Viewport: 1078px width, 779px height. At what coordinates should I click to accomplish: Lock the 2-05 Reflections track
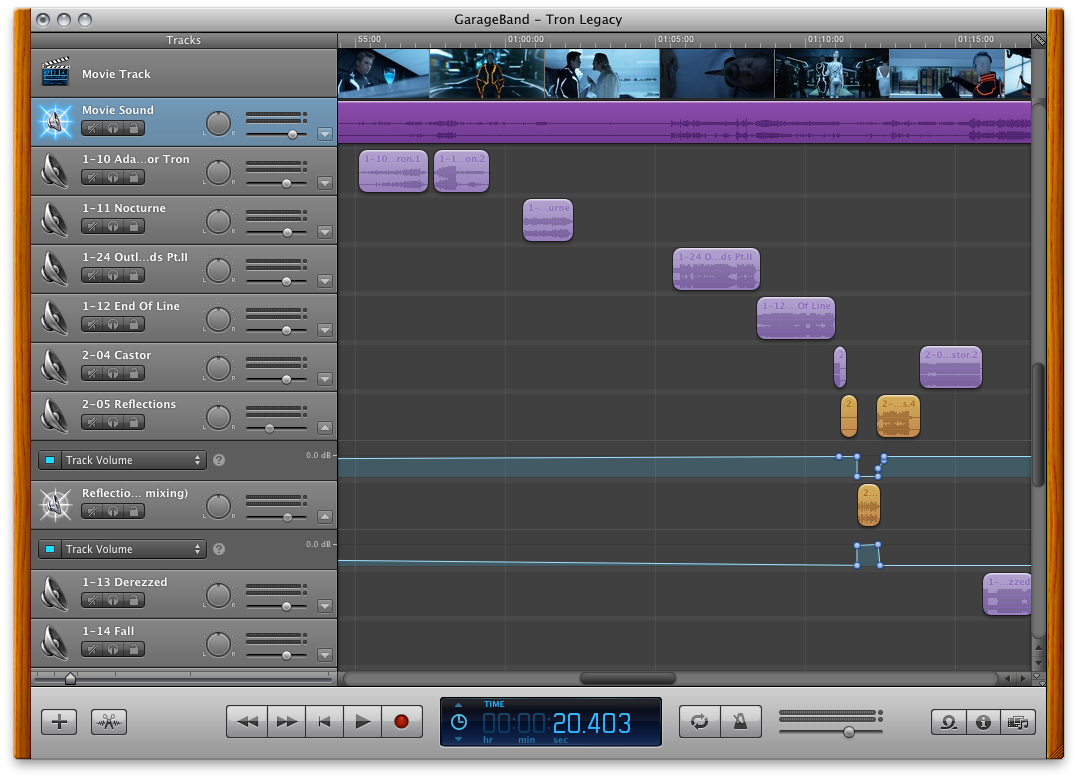tap(134, 422)
